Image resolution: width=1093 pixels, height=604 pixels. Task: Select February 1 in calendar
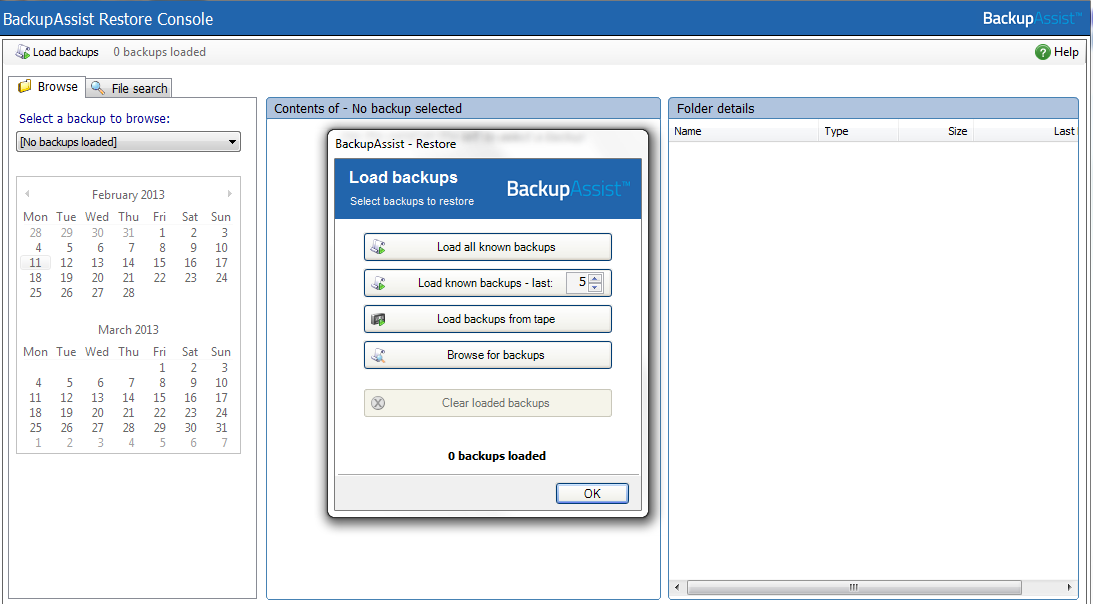coord(162,233)
